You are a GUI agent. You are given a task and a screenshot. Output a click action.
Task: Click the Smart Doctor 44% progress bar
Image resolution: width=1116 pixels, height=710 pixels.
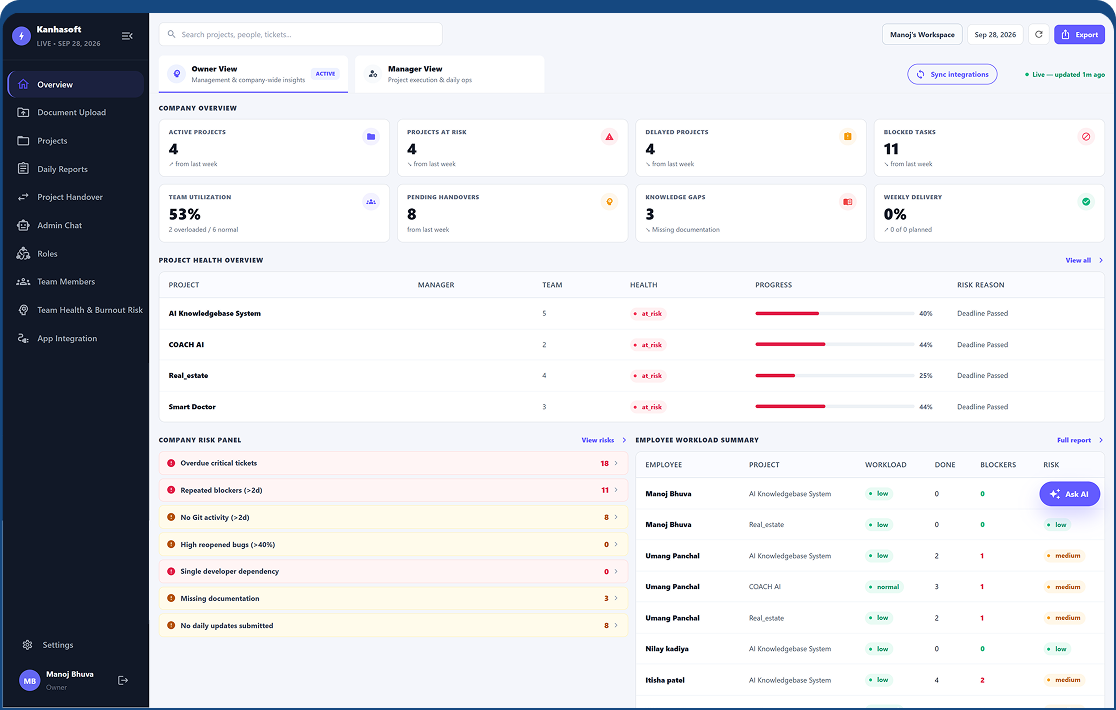click(x=835, y=407)
